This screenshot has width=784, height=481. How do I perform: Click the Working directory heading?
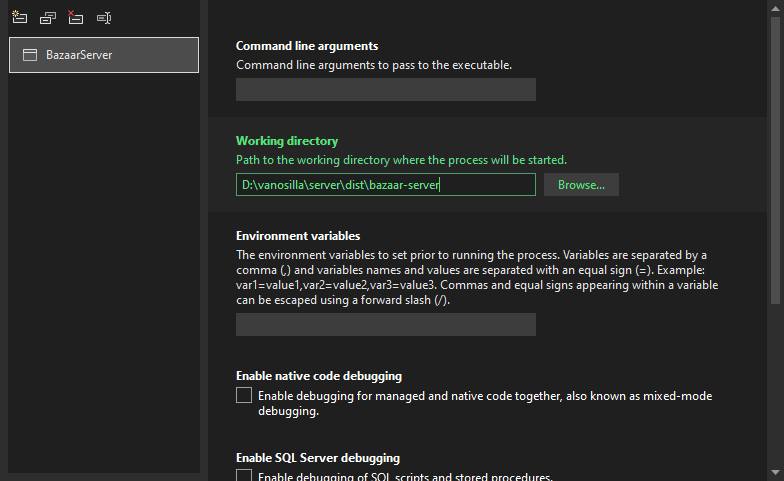(287, 142)
